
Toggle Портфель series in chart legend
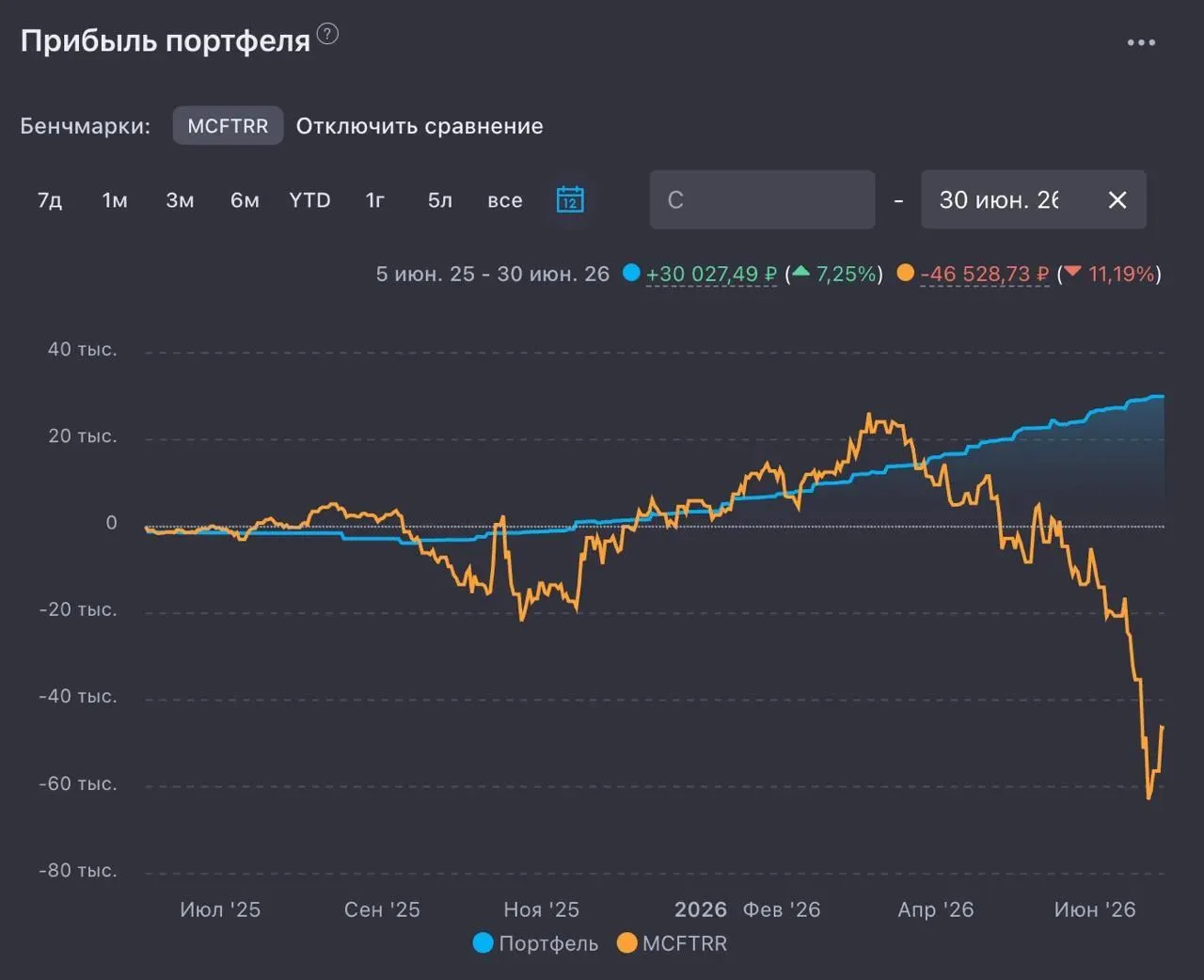[535, 943]
